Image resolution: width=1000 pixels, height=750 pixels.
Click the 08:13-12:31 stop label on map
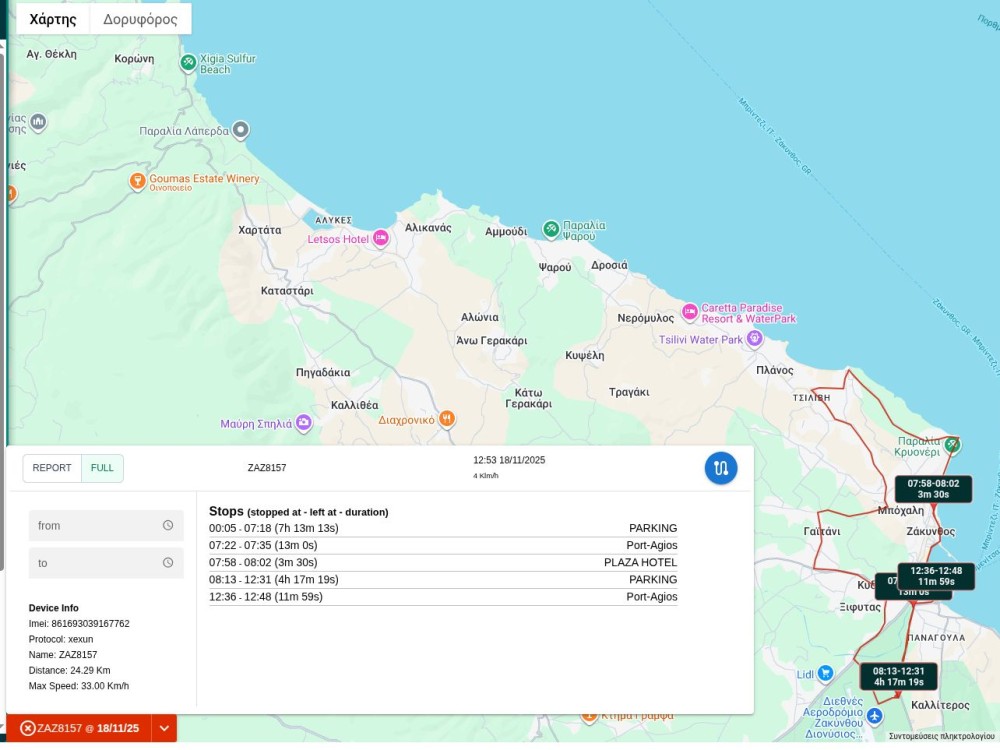coord(898,676)
